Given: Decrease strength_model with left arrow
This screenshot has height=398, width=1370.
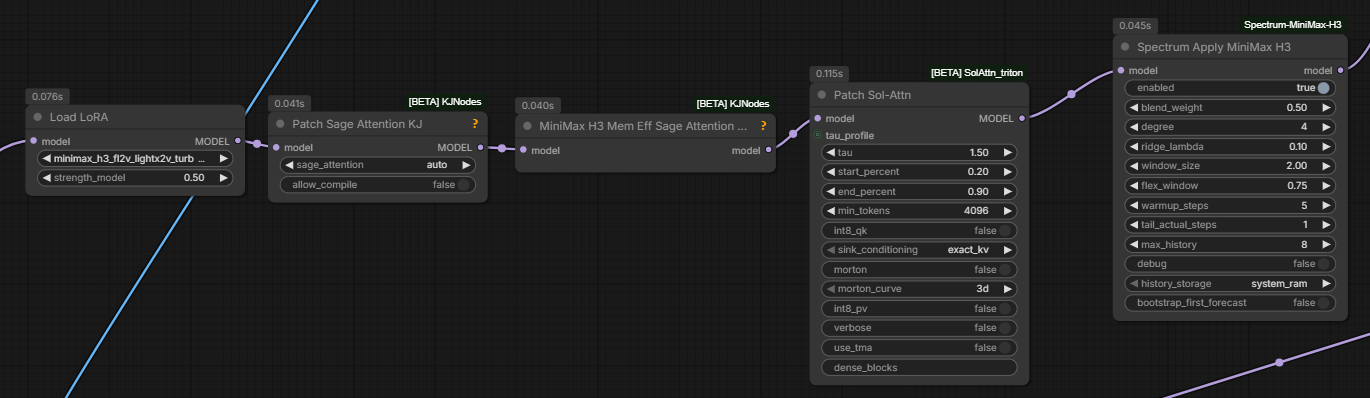Looking at the screenshot, I should click(x=46, y=178).
